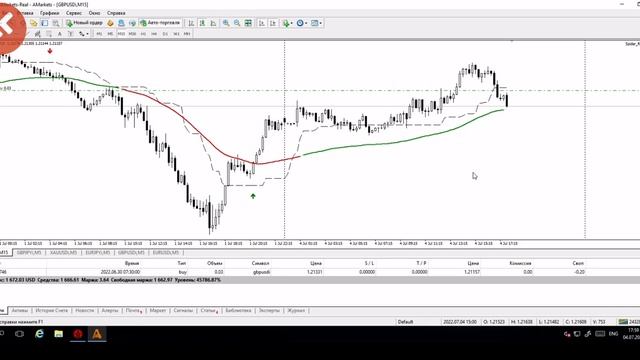Switch timeframe to M15

click(x=121, y=34)
